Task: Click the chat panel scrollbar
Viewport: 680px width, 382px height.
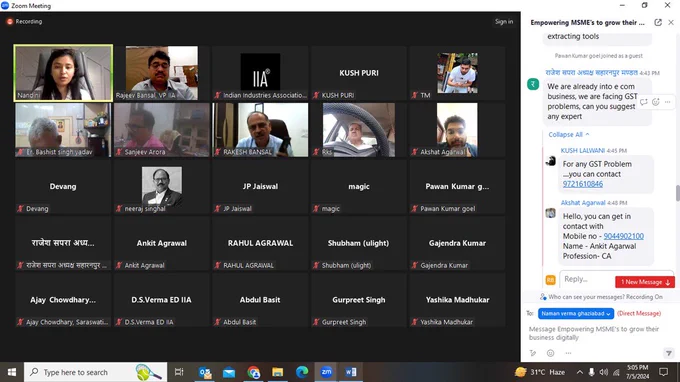Action: [x=677, y=193]
